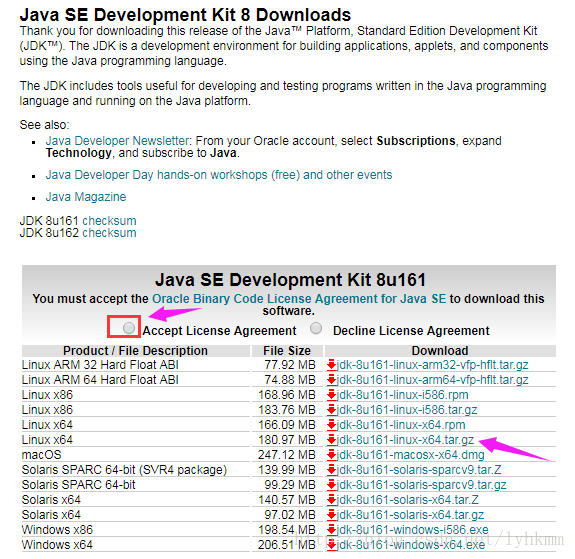Open the JDK 8u161 checksum link
This screenshot has width=575, height=559.
[109, 221]
